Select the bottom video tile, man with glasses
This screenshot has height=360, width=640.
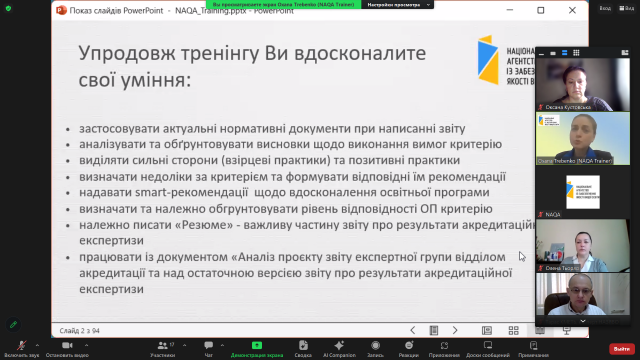pyautogui.click(x=583, y=294)
